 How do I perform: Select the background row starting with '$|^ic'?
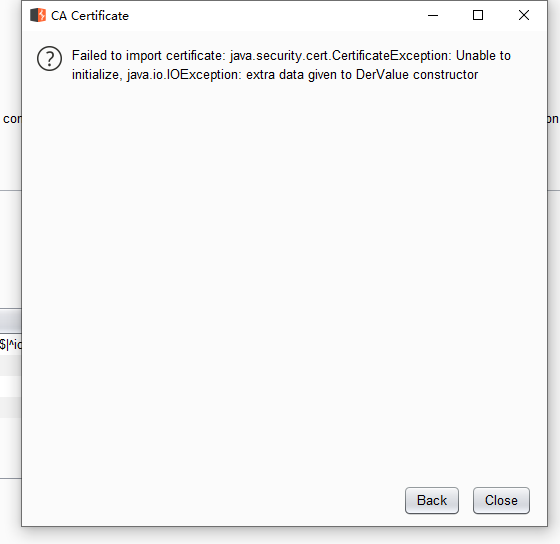11,345
